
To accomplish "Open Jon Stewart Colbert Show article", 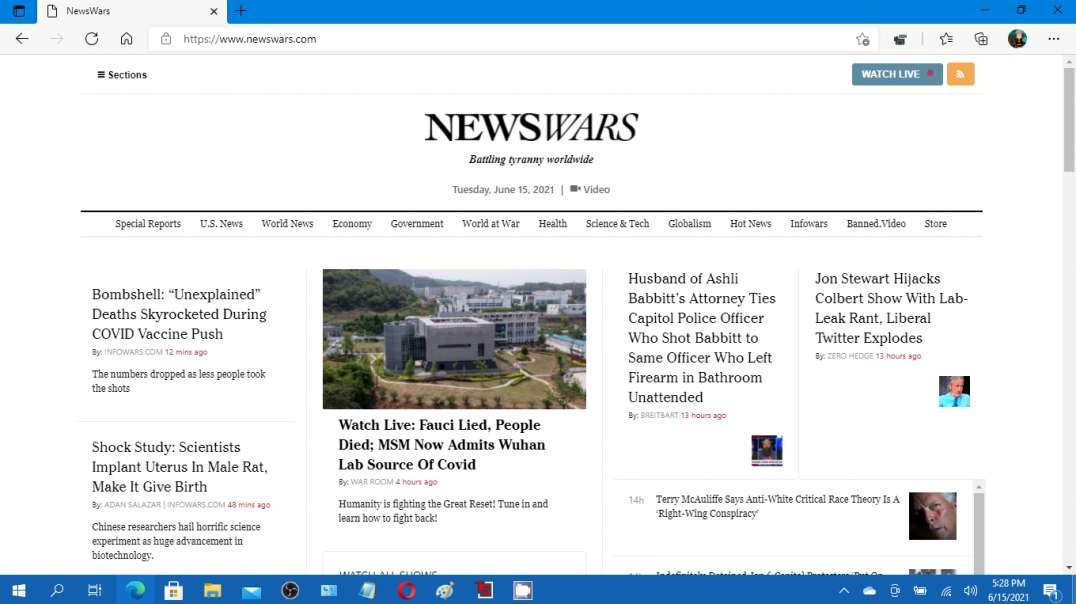I will click(891, 308).
